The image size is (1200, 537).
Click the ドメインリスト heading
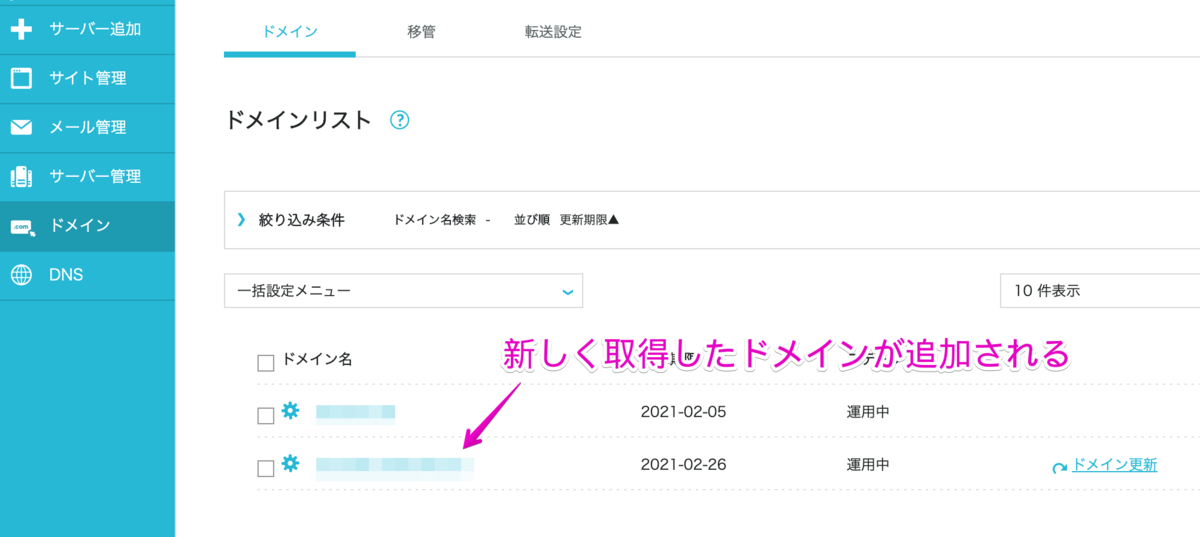point(298,120)
